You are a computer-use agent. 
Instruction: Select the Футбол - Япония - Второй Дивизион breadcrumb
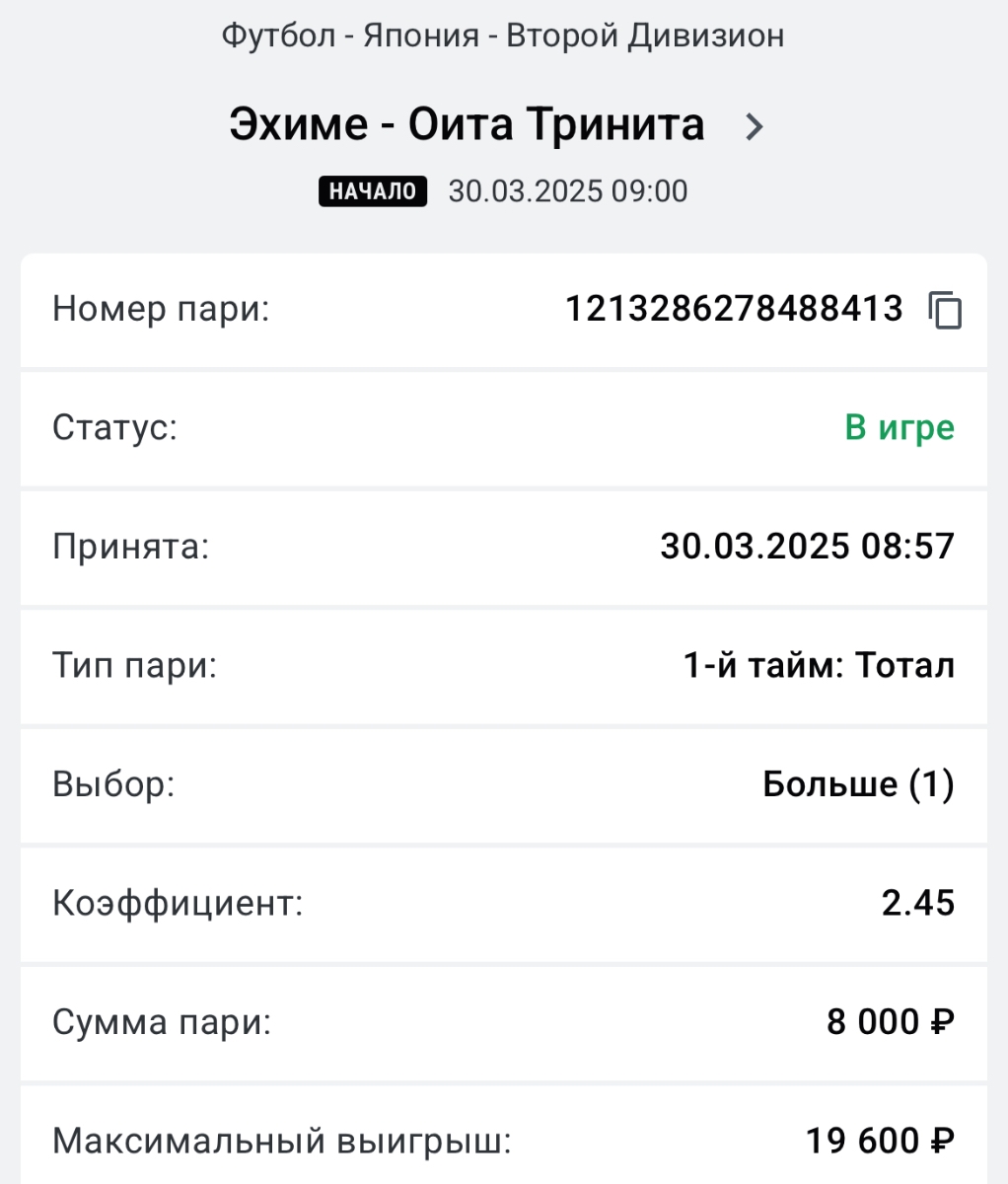coord(503,37)
